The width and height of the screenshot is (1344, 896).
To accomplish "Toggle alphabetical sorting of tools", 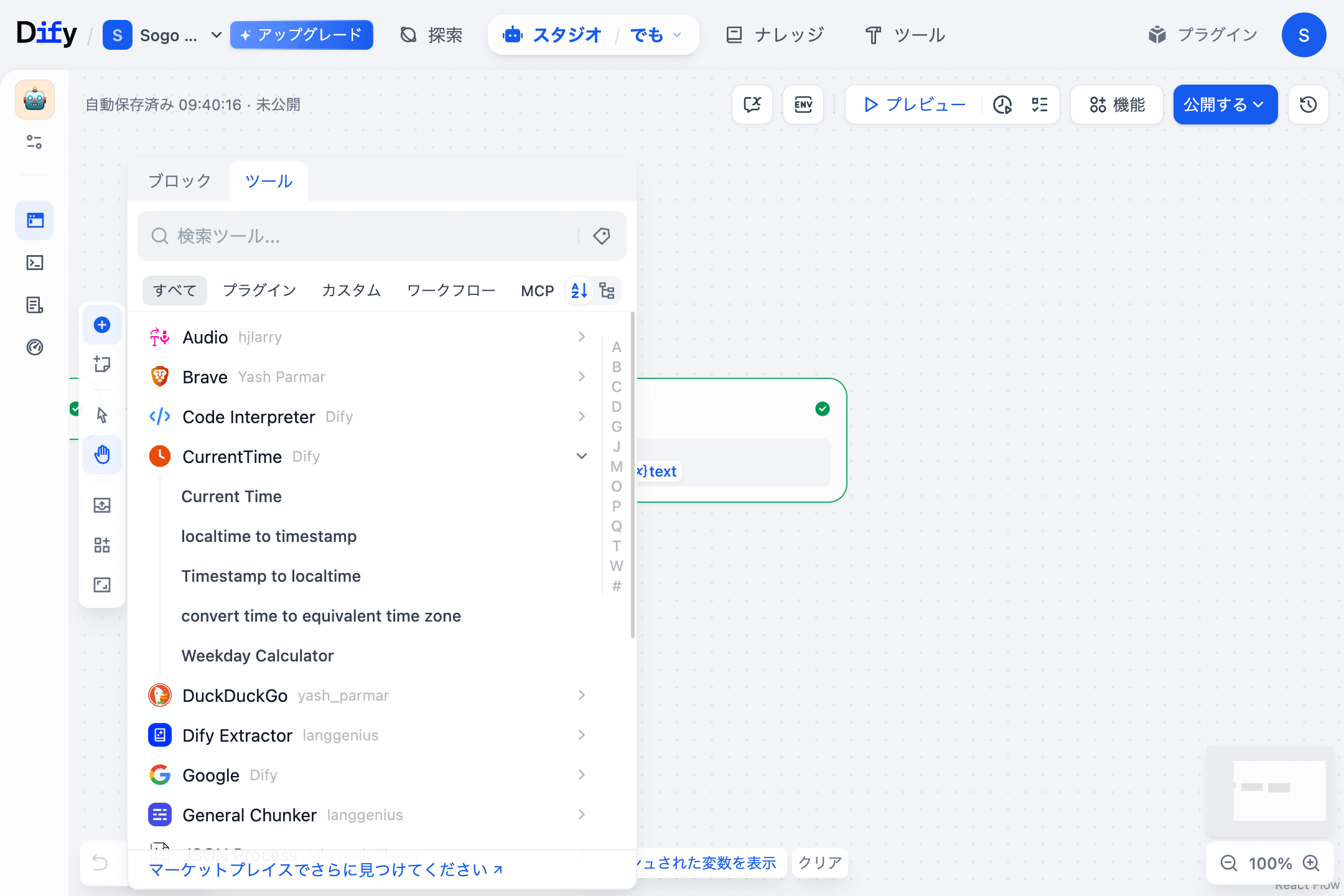I will [578, 291].
